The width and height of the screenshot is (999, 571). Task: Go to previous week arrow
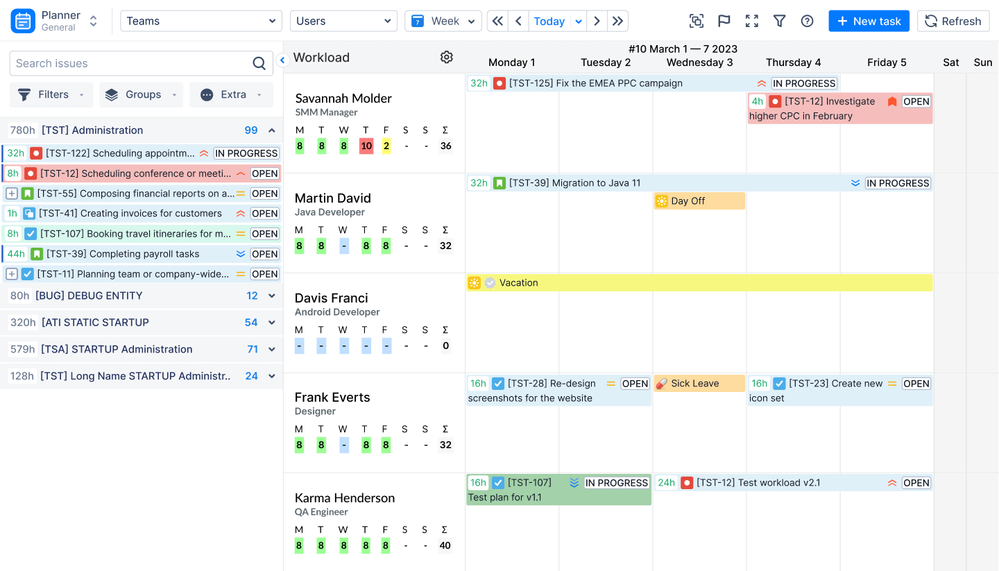(519, 21)
